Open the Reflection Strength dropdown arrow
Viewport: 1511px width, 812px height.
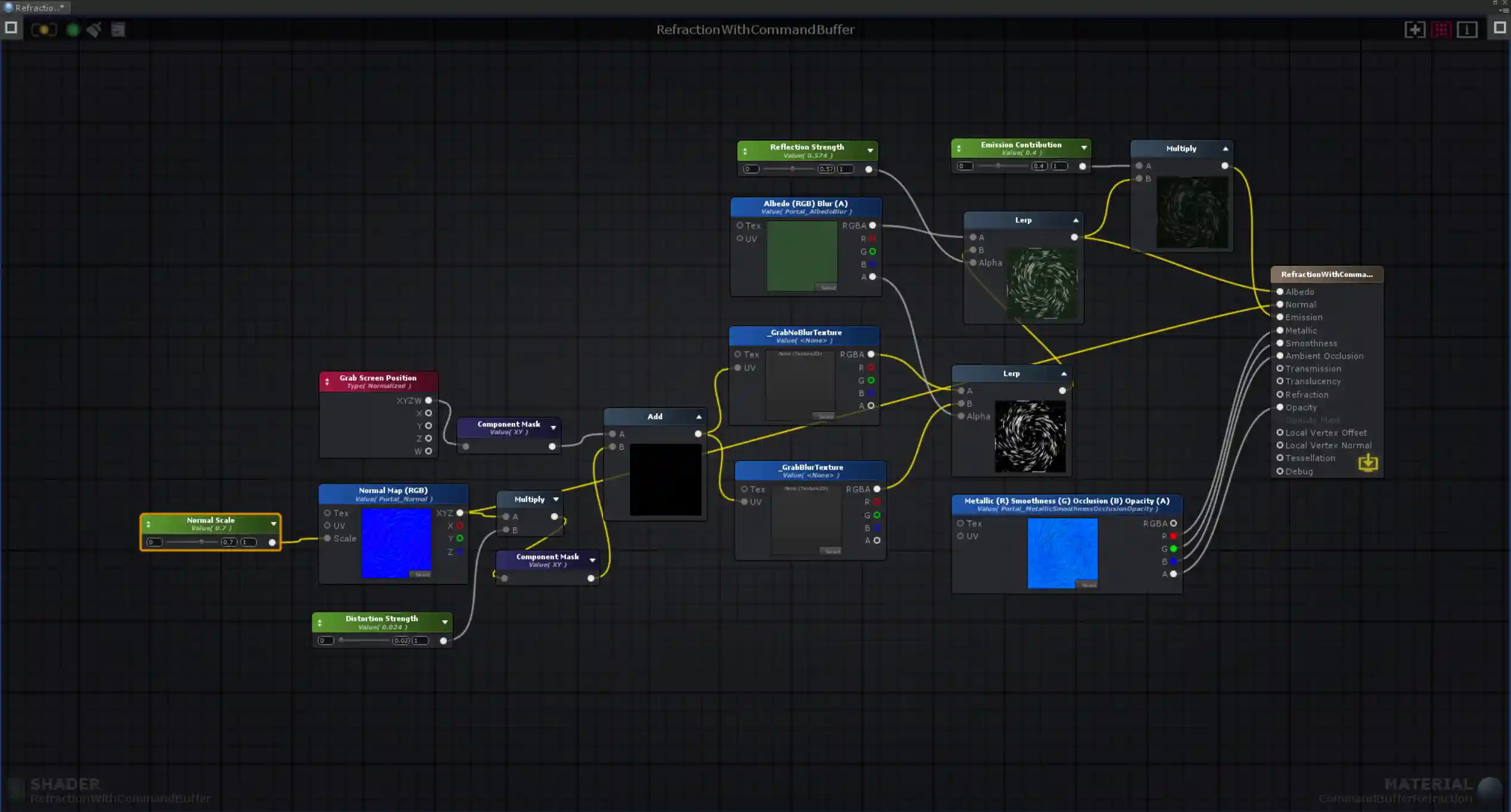click(869, 150)
